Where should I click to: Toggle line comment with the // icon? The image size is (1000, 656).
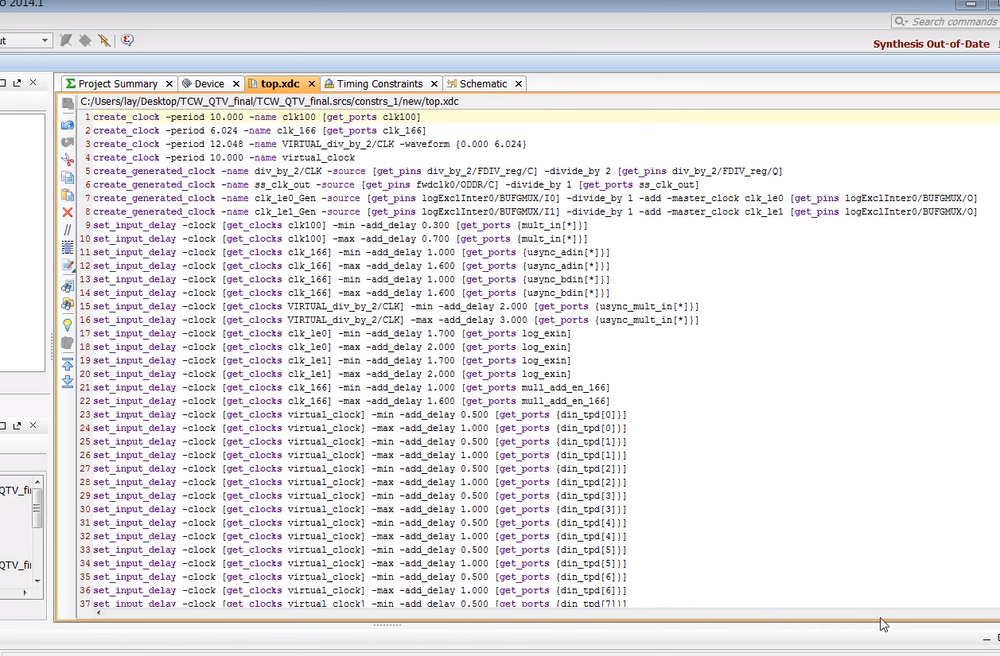67,231
